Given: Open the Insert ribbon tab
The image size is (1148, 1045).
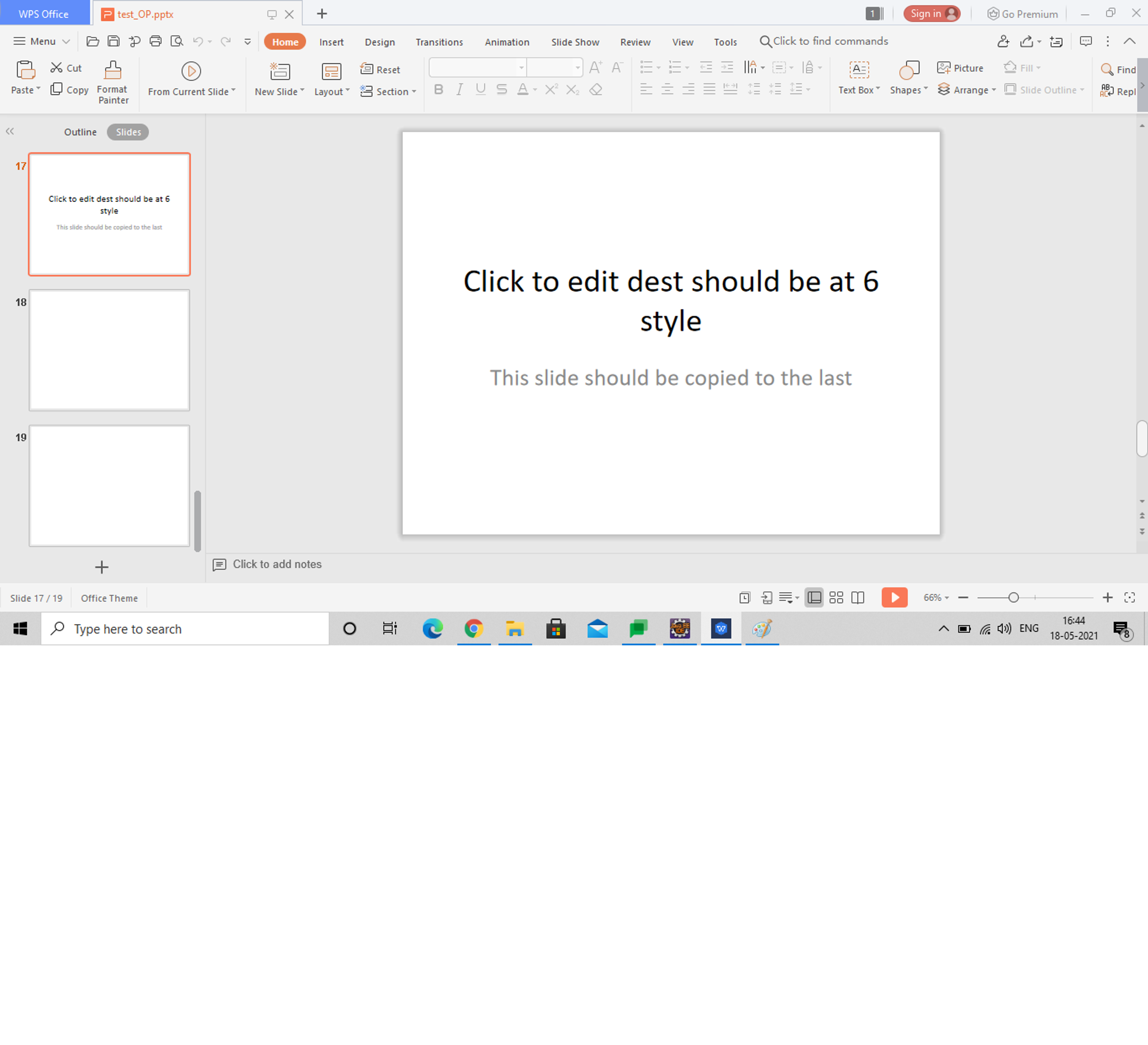Looking at the screenshot, I should [332, 42].
